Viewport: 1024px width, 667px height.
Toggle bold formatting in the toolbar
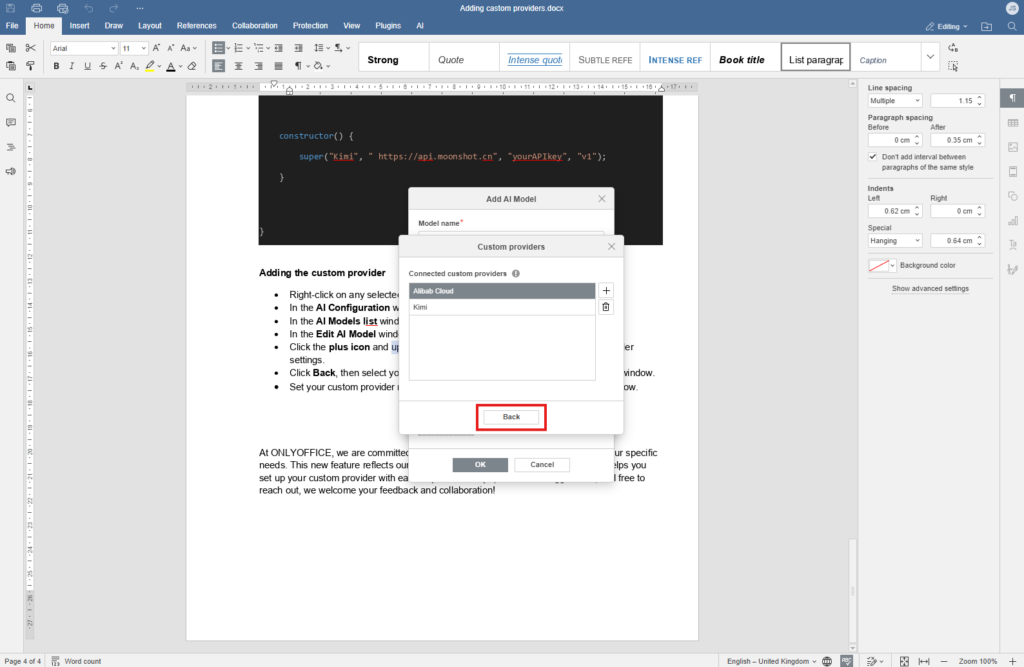56,65
